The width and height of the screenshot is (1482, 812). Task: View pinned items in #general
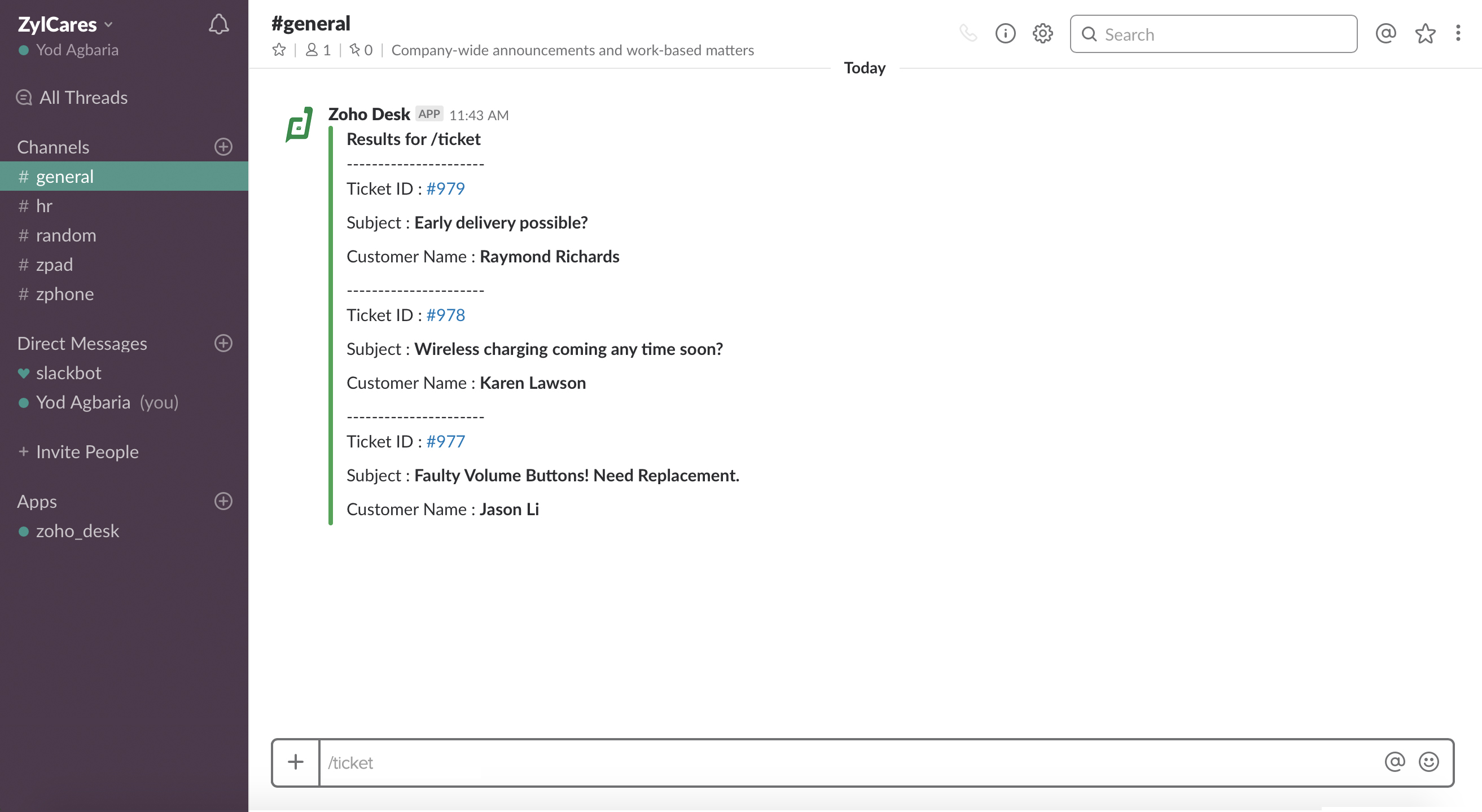coord(361,50)
